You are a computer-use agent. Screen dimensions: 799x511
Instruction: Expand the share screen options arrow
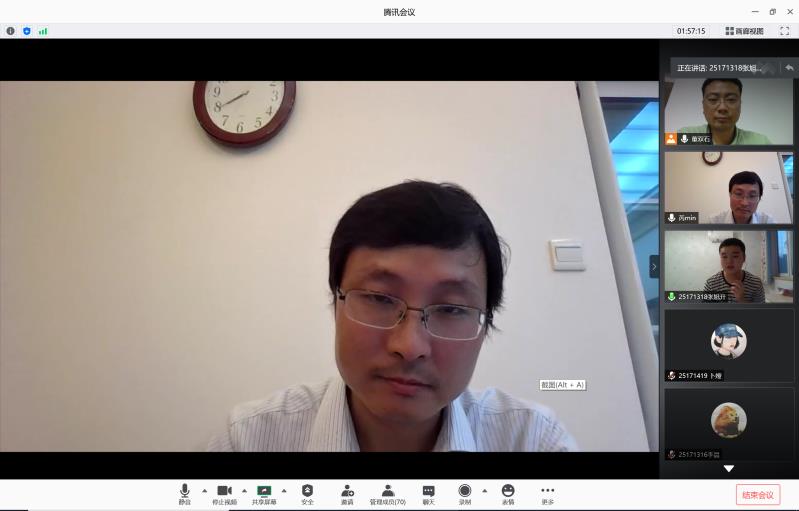(284, 491)
